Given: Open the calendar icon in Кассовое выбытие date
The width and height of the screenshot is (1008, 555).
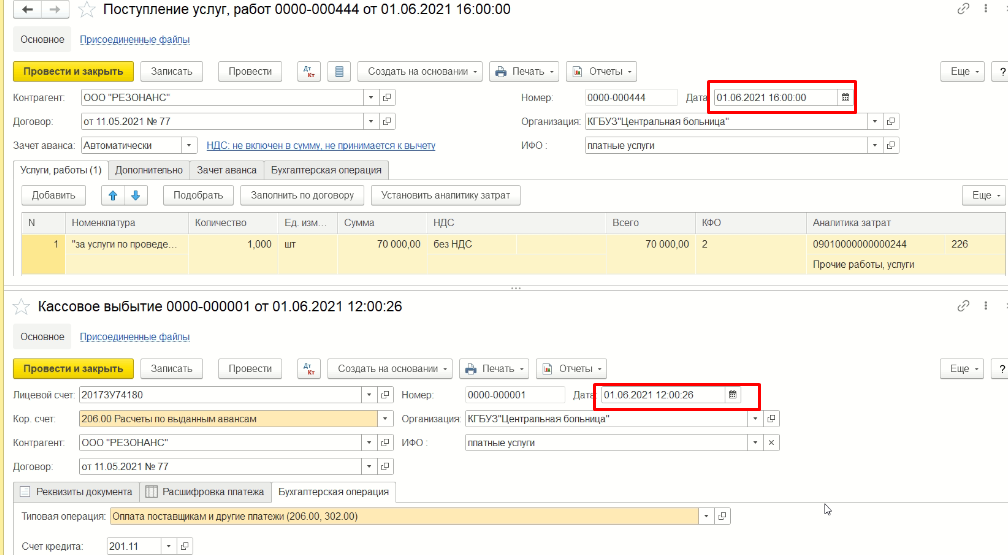Looking at the screenshot, I should pyautogui.click(x=732, y=395).
